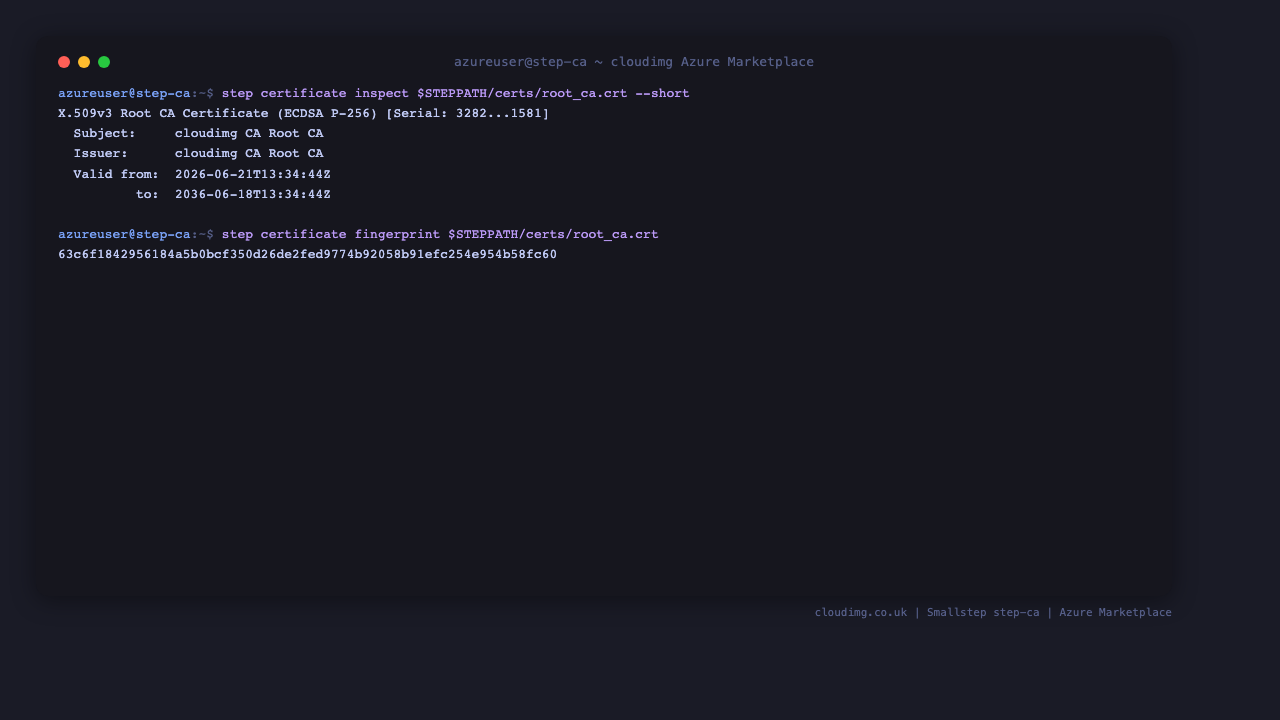Click the yellow minimize window button

coord(84,62)
